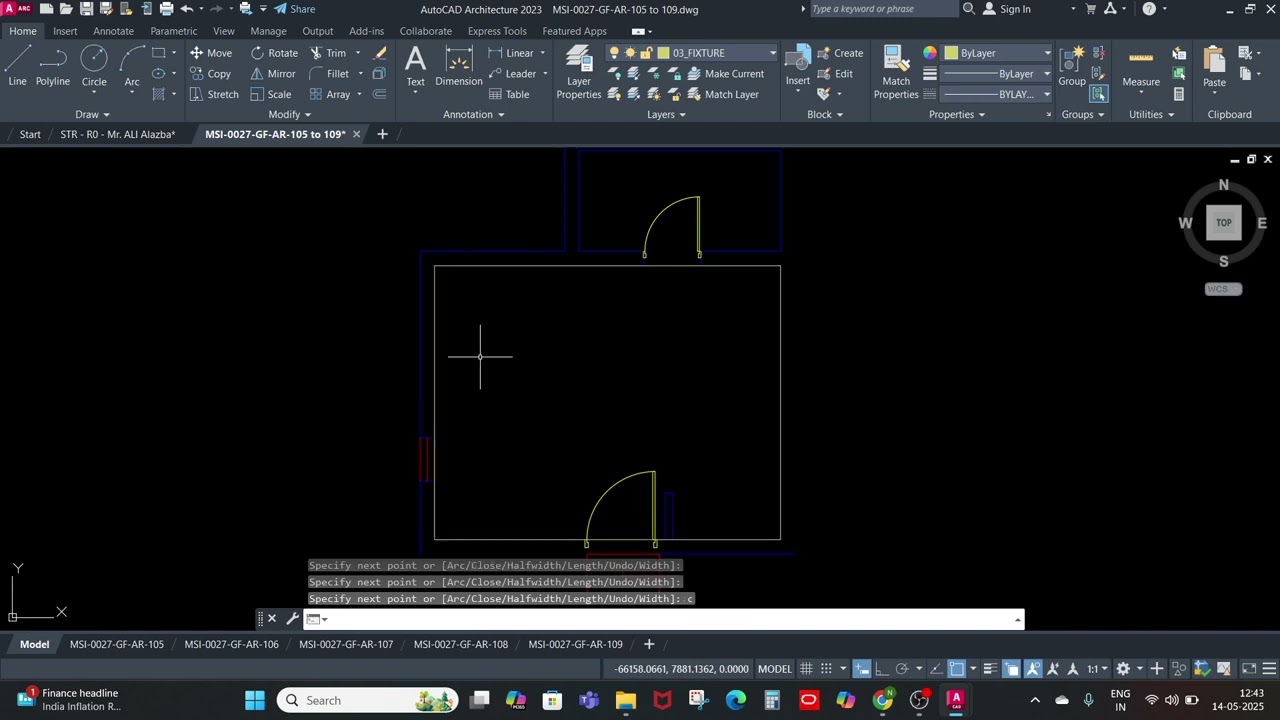
Task: Open the MSI-0027-GF-AR-106 layout tab
Action: point(231,645)
